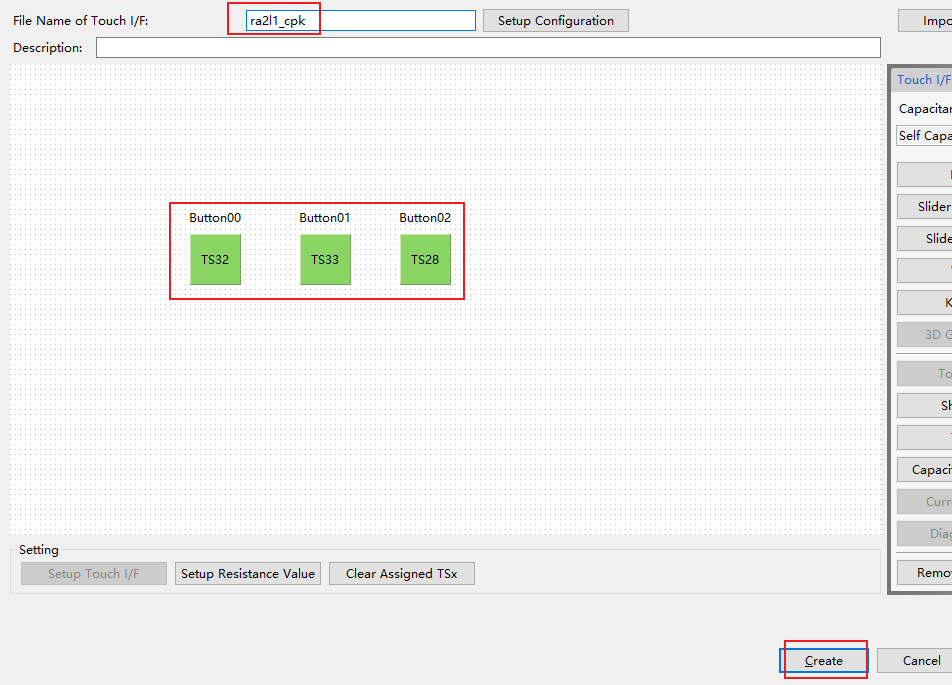952x685 pixels.
Task: Click the greyed Setup Touch I/F button
Action: 94,574
